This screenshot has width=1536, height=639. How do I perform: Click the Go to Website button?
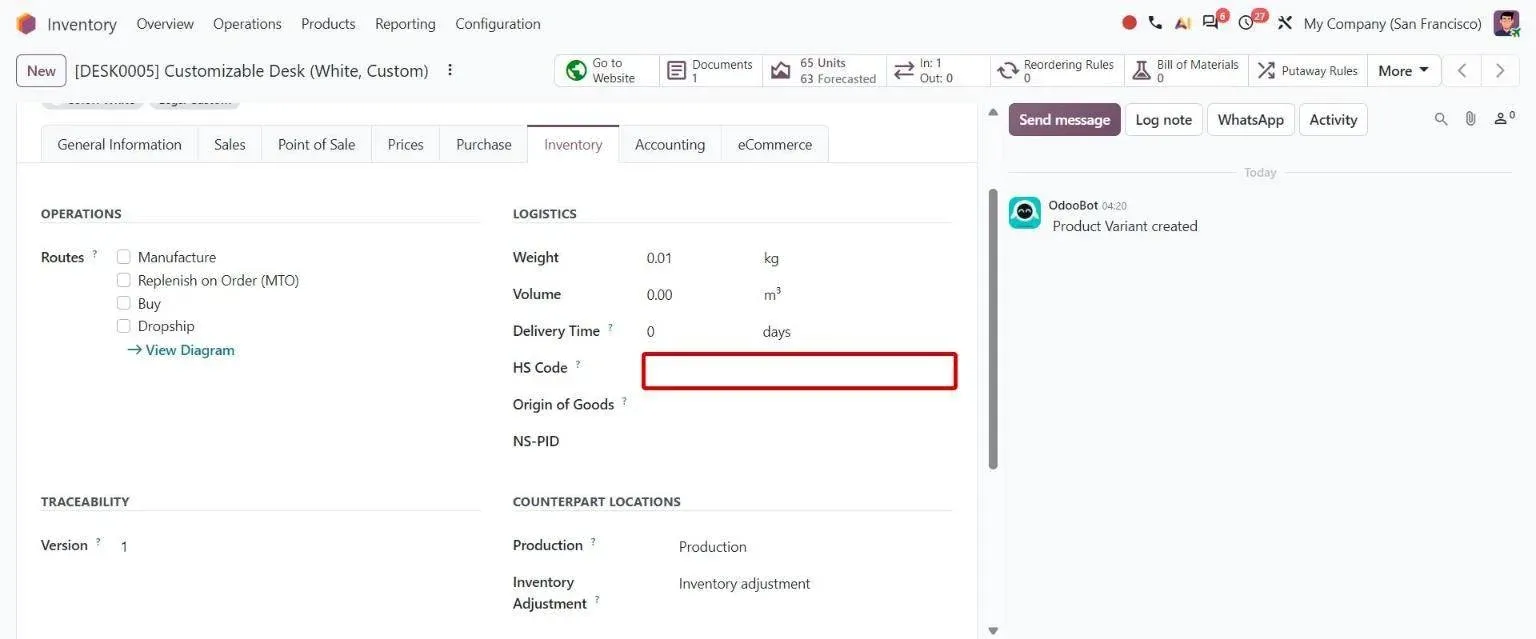[607, 70]
